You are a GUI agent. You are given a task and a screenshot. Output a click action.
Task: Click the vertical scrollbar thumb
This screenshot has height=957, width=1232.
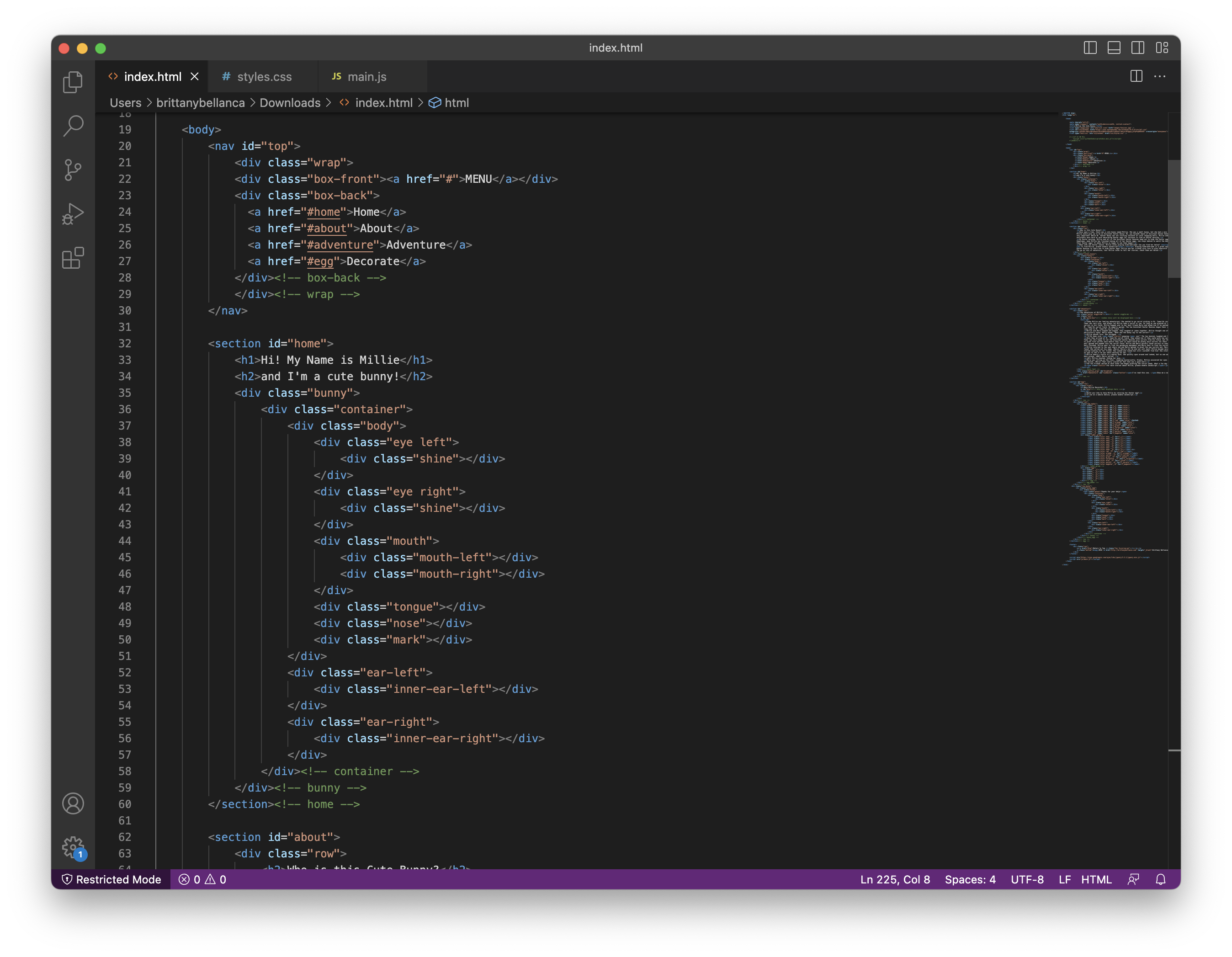click(1174, 219)
